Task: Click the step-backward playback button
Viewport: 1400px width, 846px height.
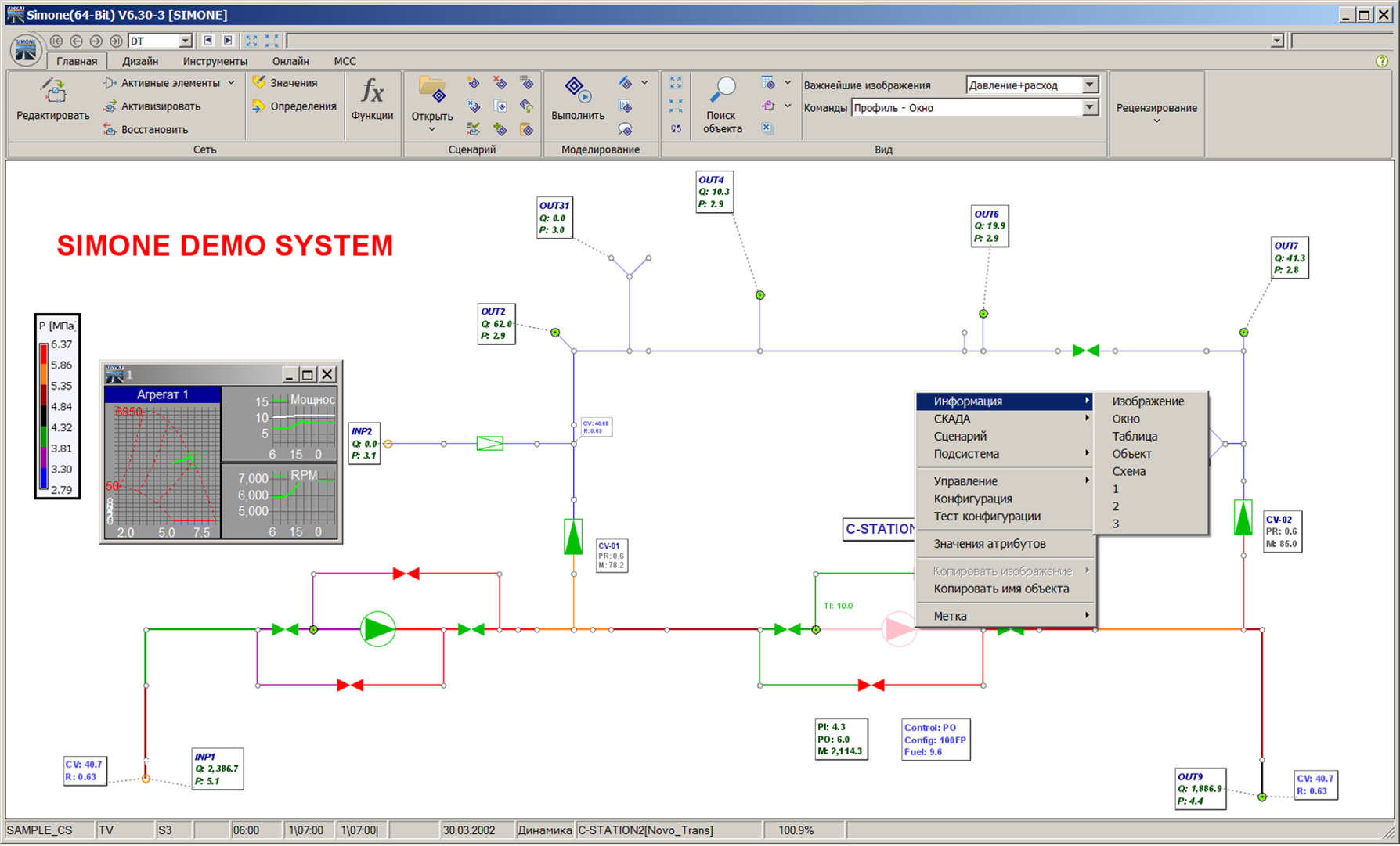Action: [x=207, y=40]
